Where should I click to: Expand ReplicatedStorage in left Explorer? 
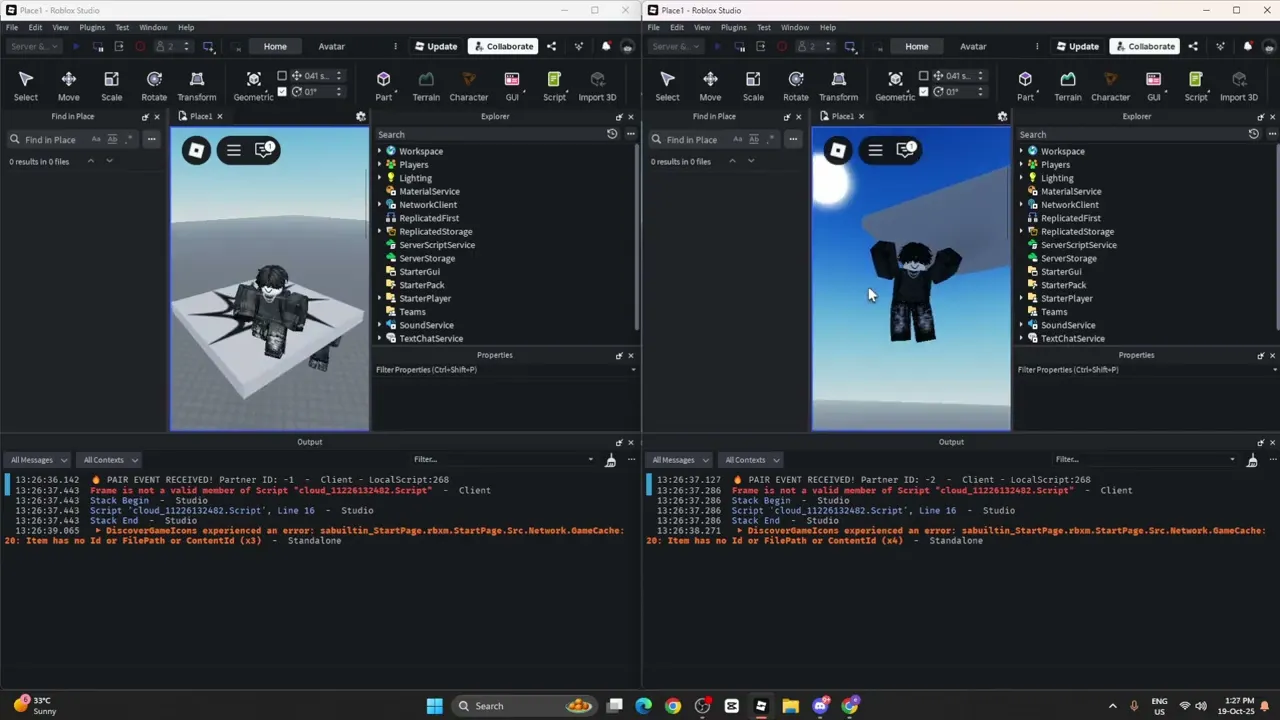[380, 232]
